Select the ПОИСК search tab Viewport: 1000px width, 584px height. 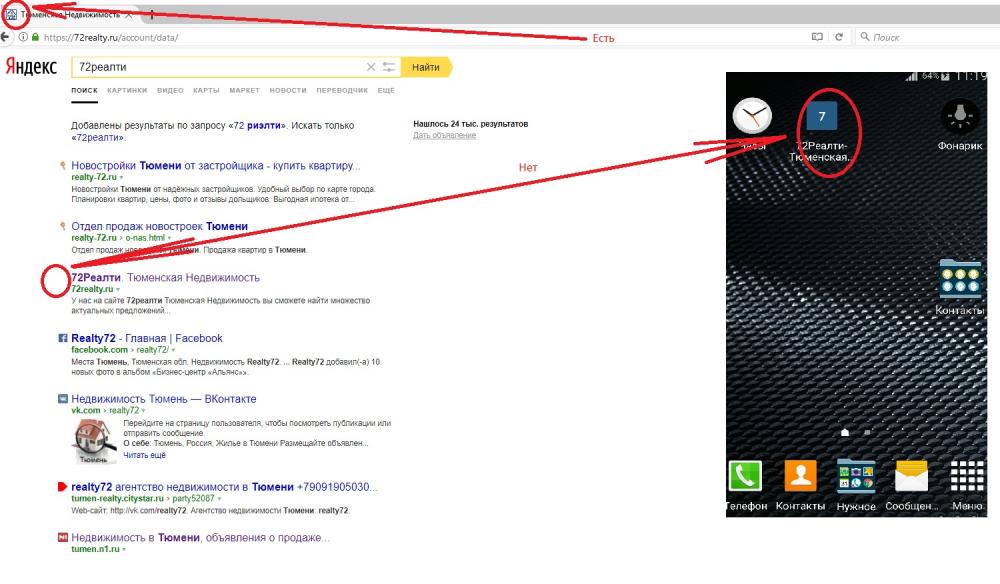tap(84, 91)
